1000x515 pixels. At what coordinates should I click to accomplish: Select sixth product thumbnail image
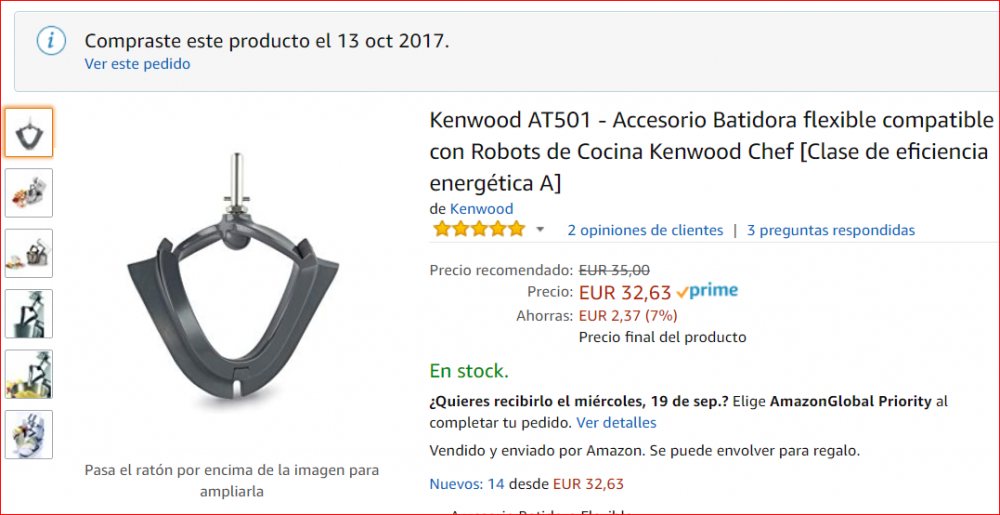pos(29,435)
